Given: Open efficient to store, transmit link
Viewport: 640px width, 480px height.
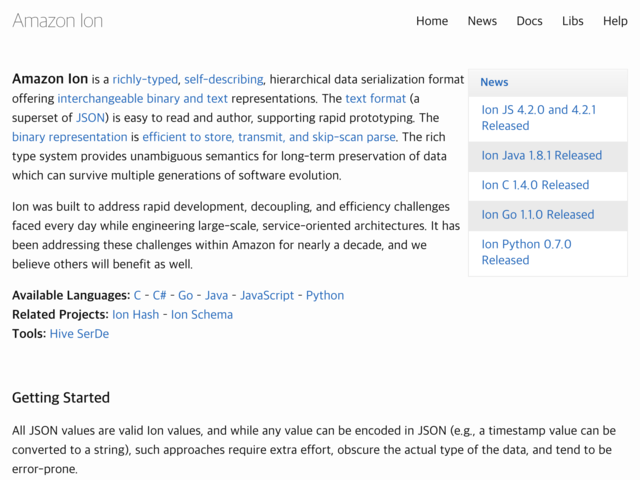Looking at the screenshot, I should pos(269,137).
